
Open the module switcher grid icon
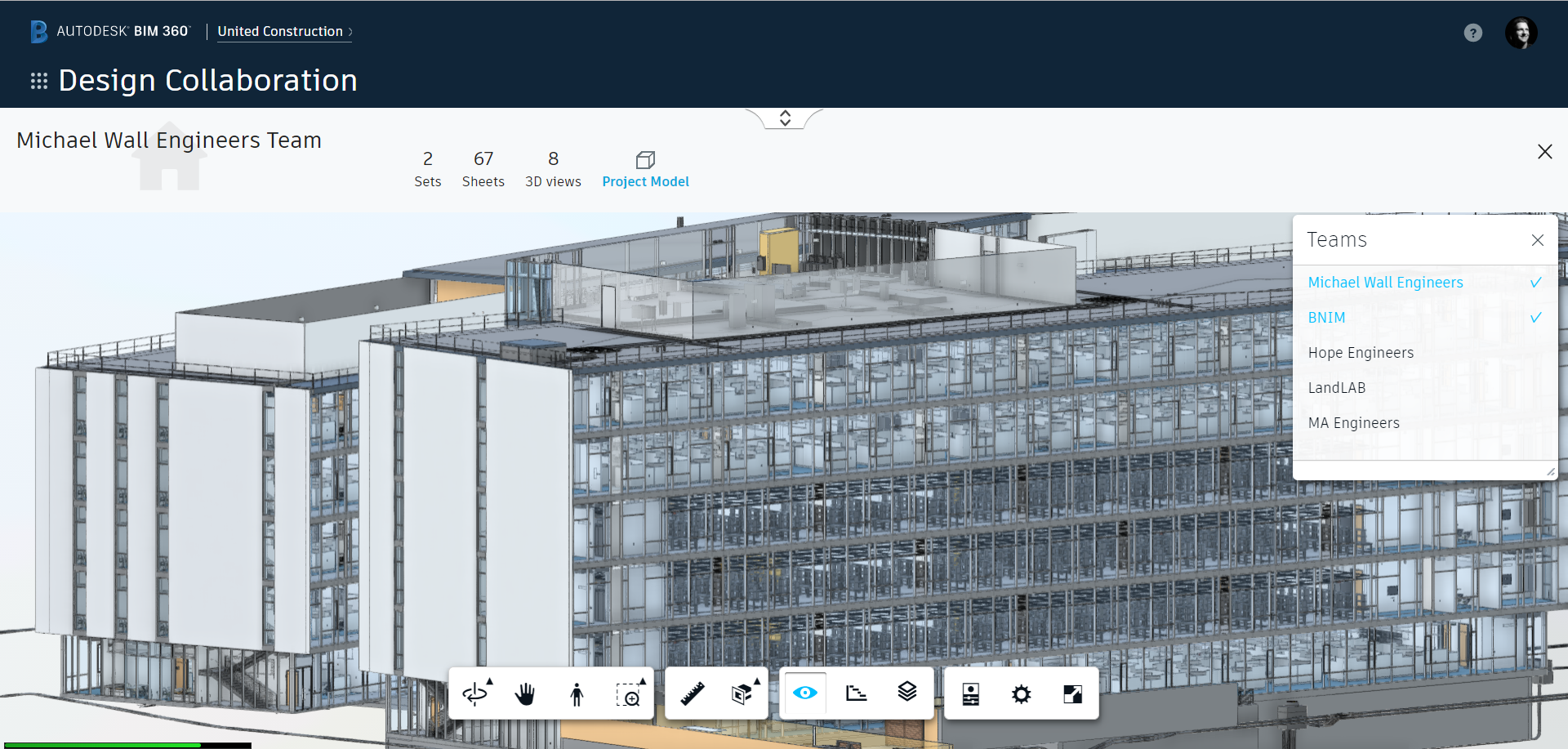tap(38, 81)
